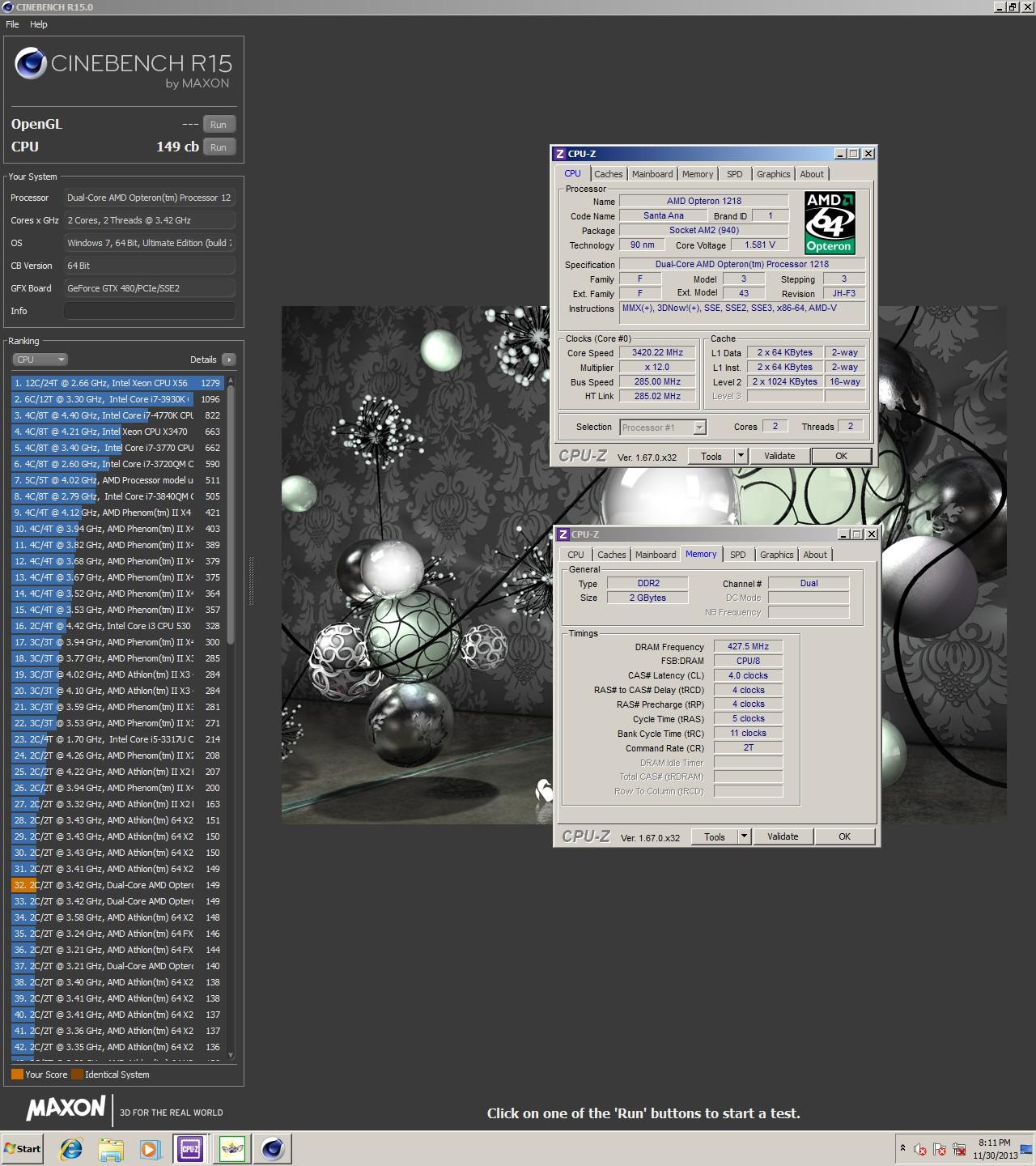
Task: Open the CPU ranking type dropdown
Action: click(x=40, y=360)
